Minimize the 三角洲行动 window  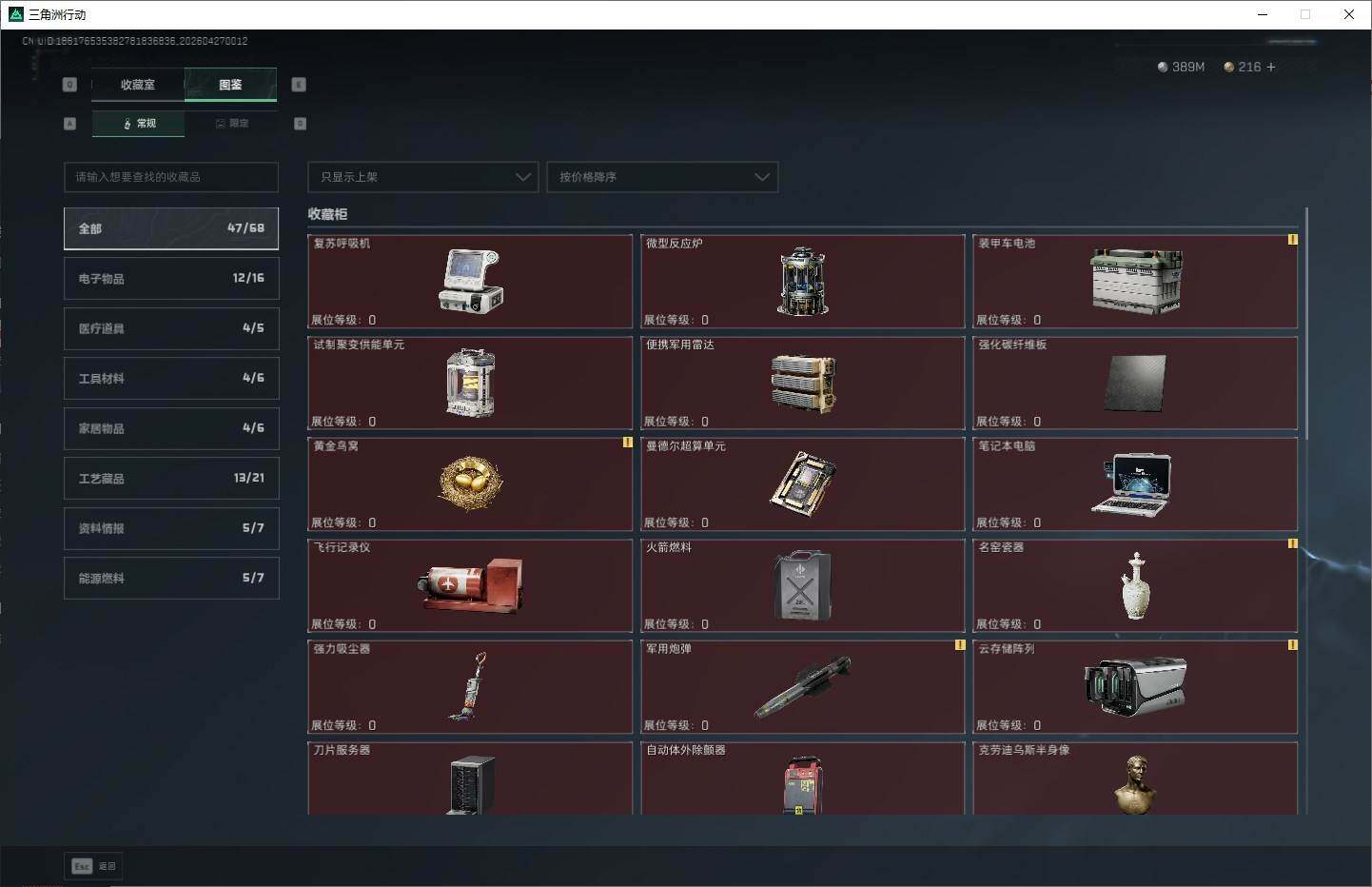coord(1263,14)
